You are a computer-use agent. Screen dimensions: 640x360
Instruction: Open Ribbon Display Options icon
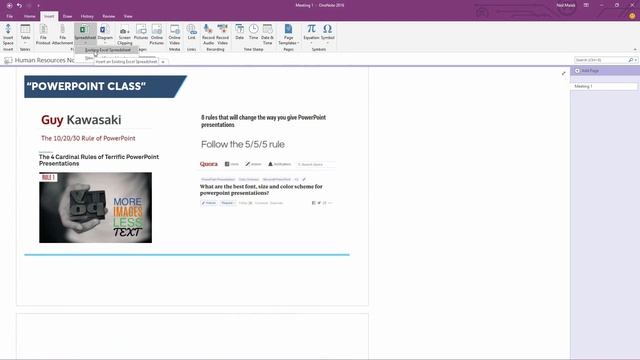(x=586, y=5)
